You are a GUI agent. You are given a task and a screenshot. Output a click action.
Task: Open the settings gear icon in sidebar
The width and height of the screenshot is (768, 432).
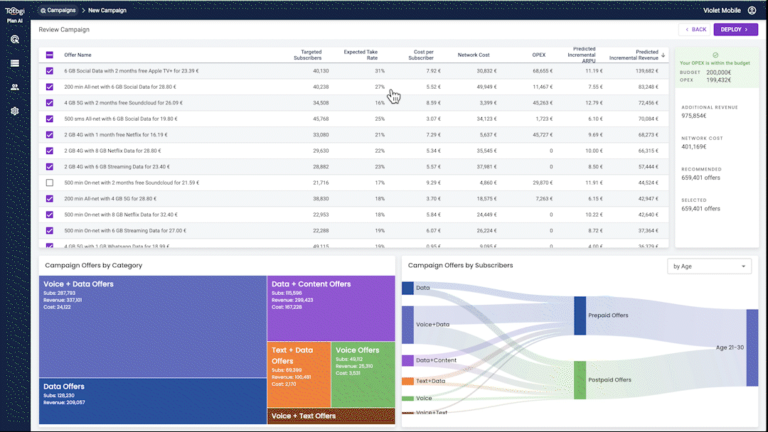click(x=15, y=110)
